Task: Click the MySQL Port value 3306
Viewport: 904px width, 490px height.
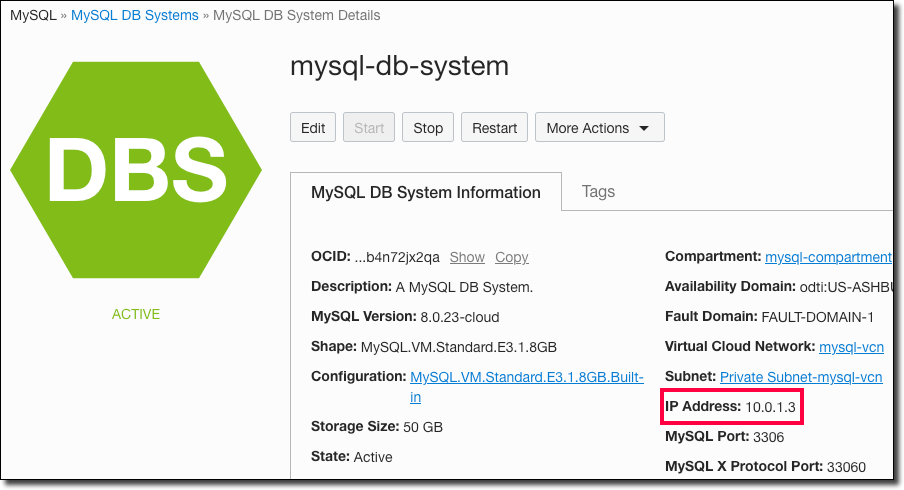Action: point(771,437)
